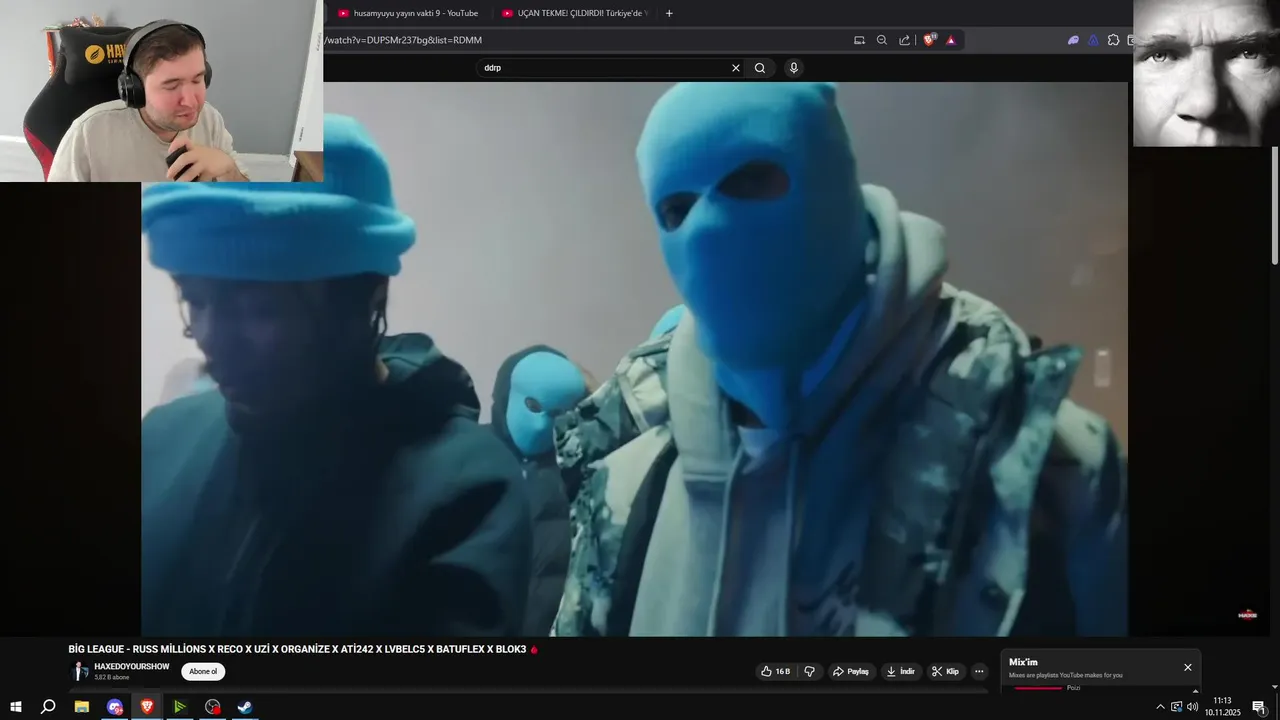The width and height of the screenshot is (1280, 720).
Task: Open Windows taskbar search
Action: 48,707
